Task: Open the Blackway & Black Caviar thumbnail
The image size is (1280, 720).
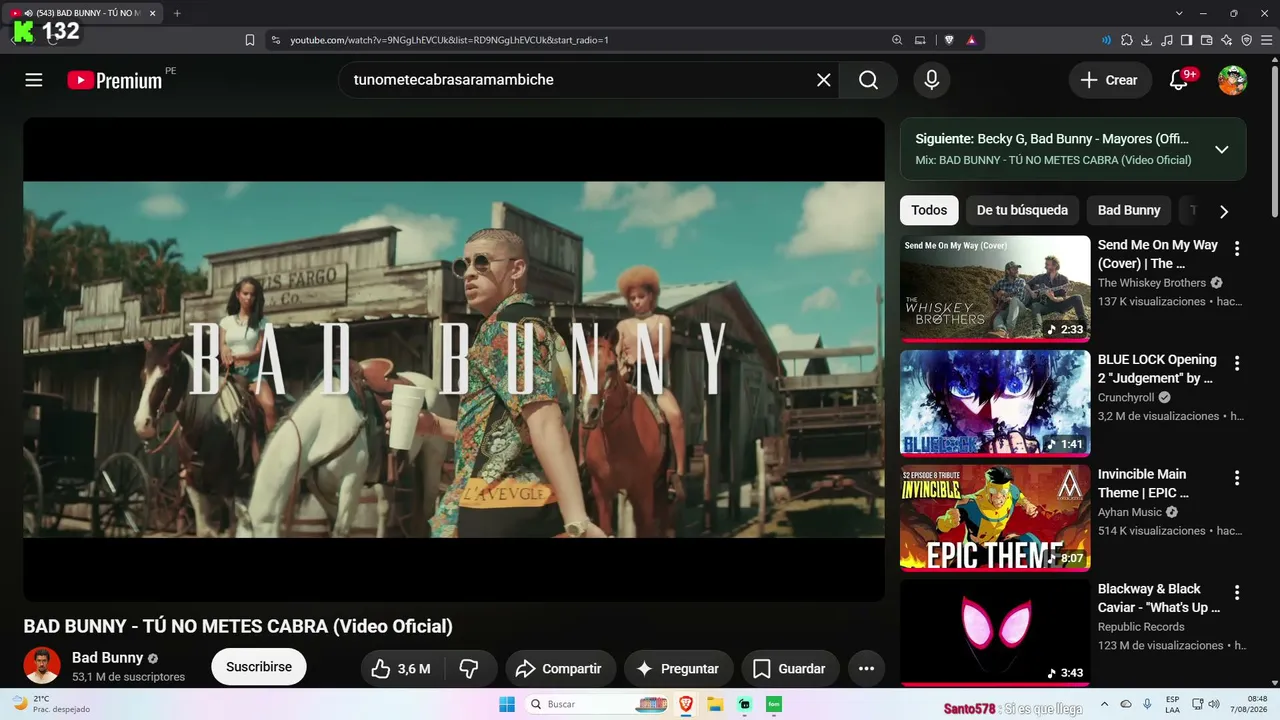Action: [x=995, y=633]
